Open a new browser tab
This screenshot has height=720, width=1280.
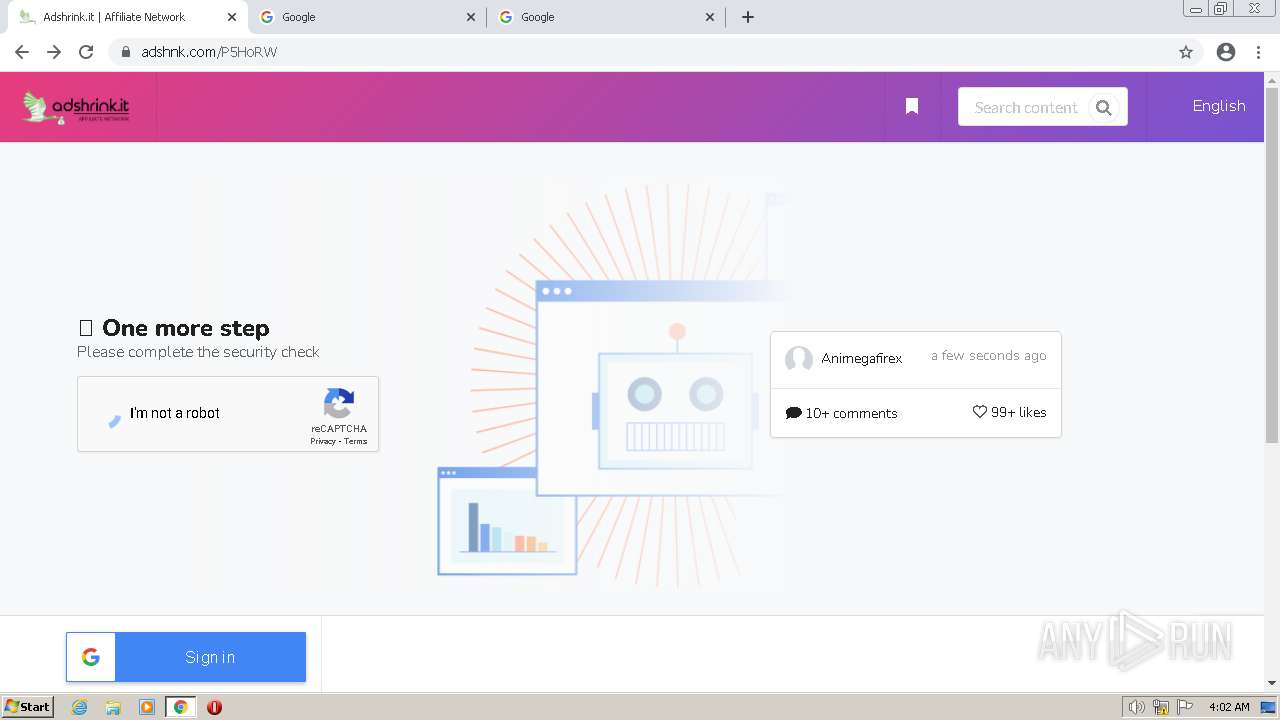(x=748, y=17)
